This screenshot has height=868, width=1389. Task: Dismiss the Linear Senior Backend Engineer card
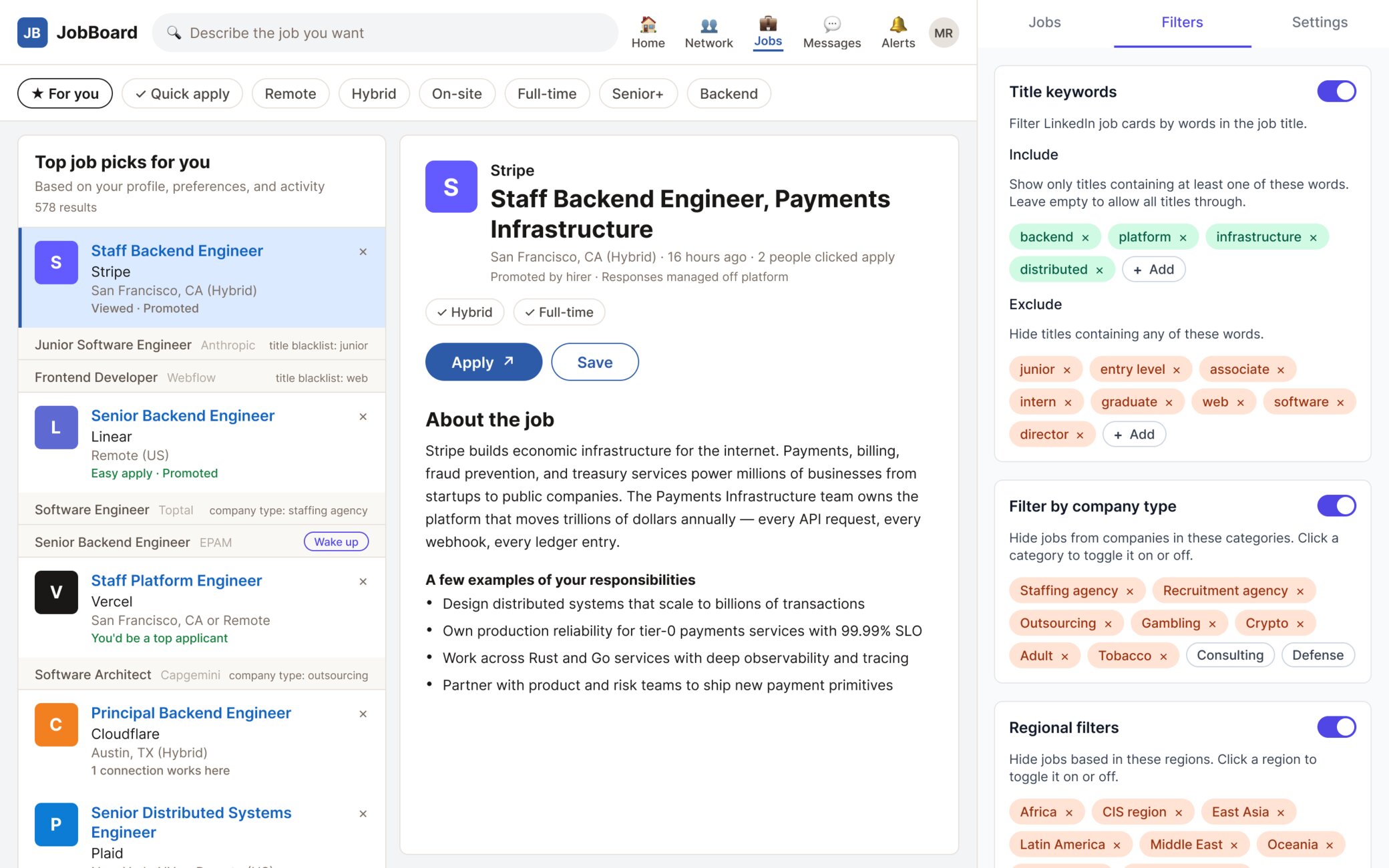click(363, 417)
